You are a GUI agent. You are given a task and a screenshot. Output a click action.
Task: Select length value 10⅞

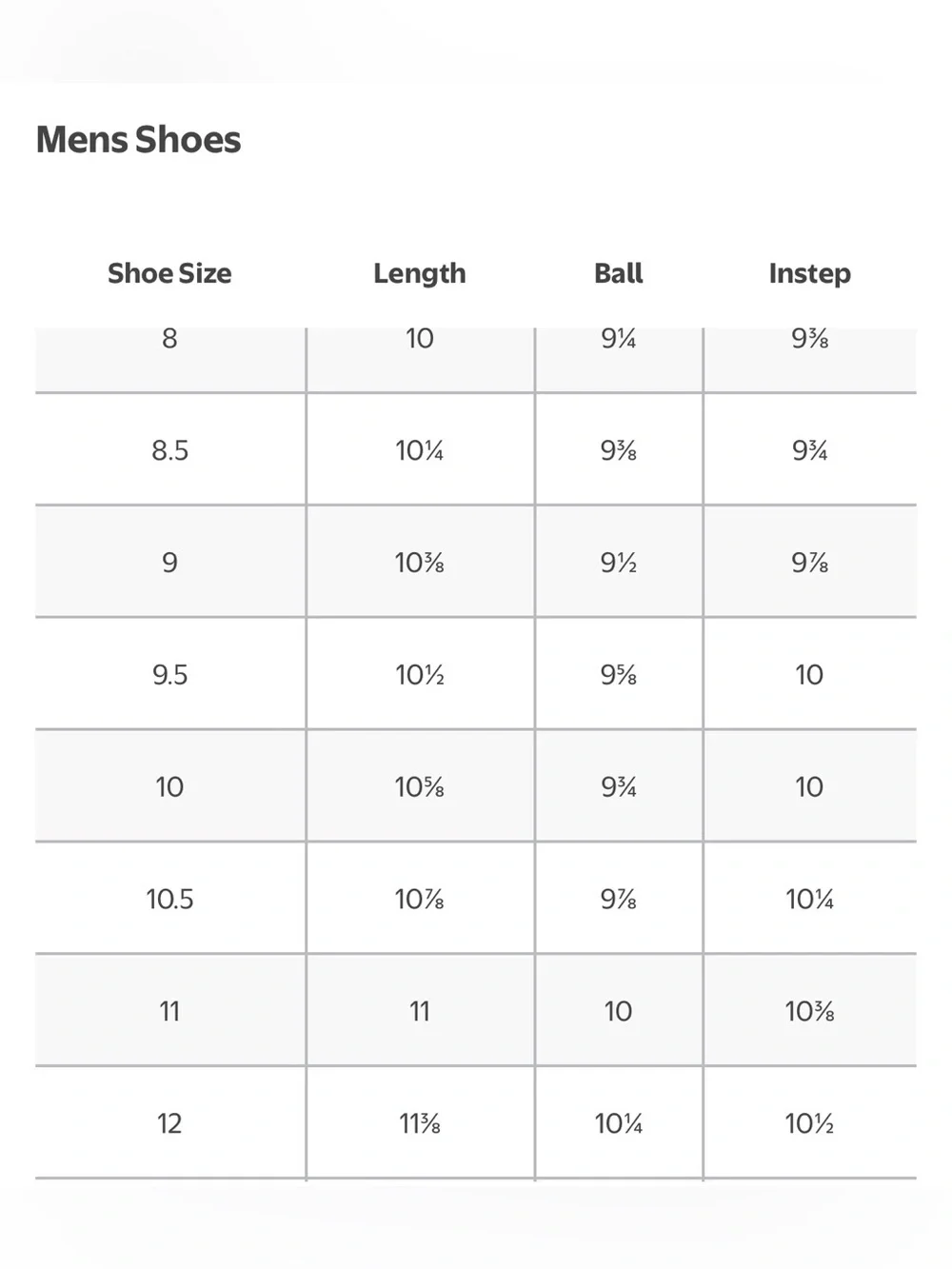pyautogui.click(x=420, y=900)
